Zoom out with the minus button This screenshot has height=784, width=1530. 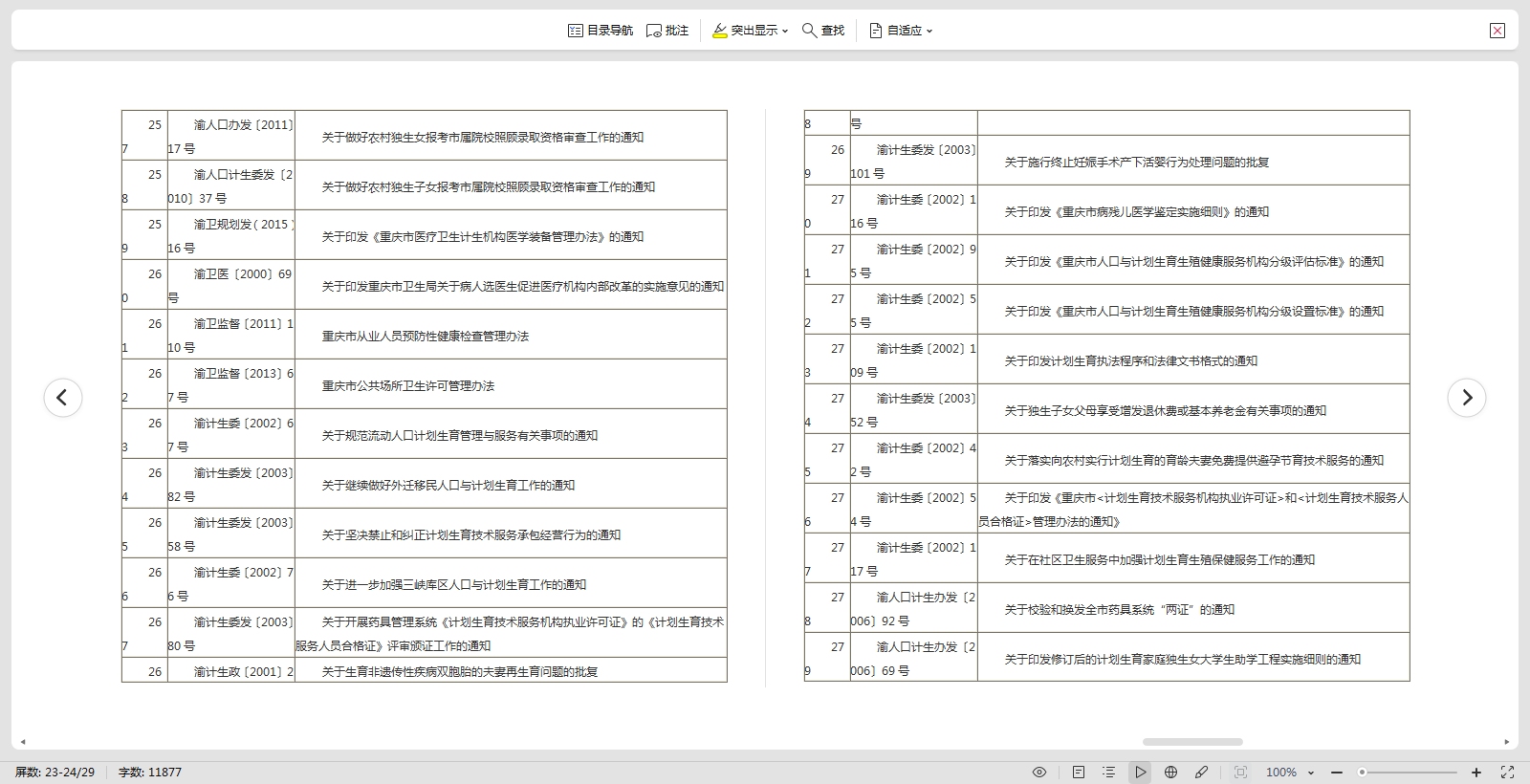(x=1337, y=773)
